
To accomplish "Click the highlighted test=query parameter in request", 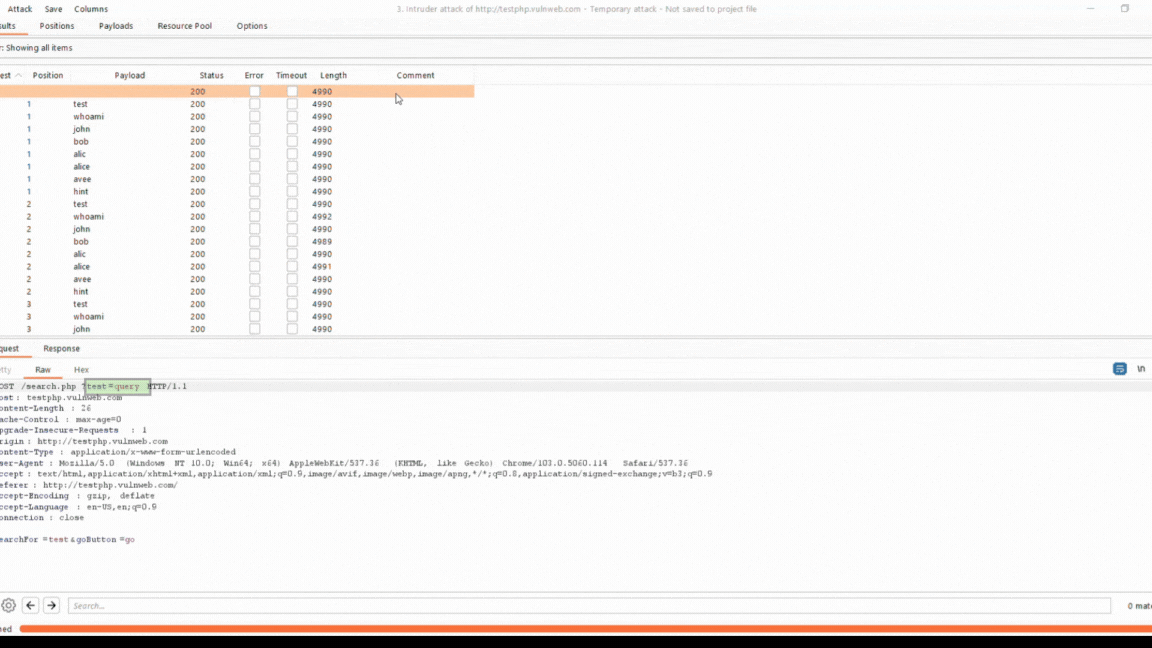I will tap(117, 386).
